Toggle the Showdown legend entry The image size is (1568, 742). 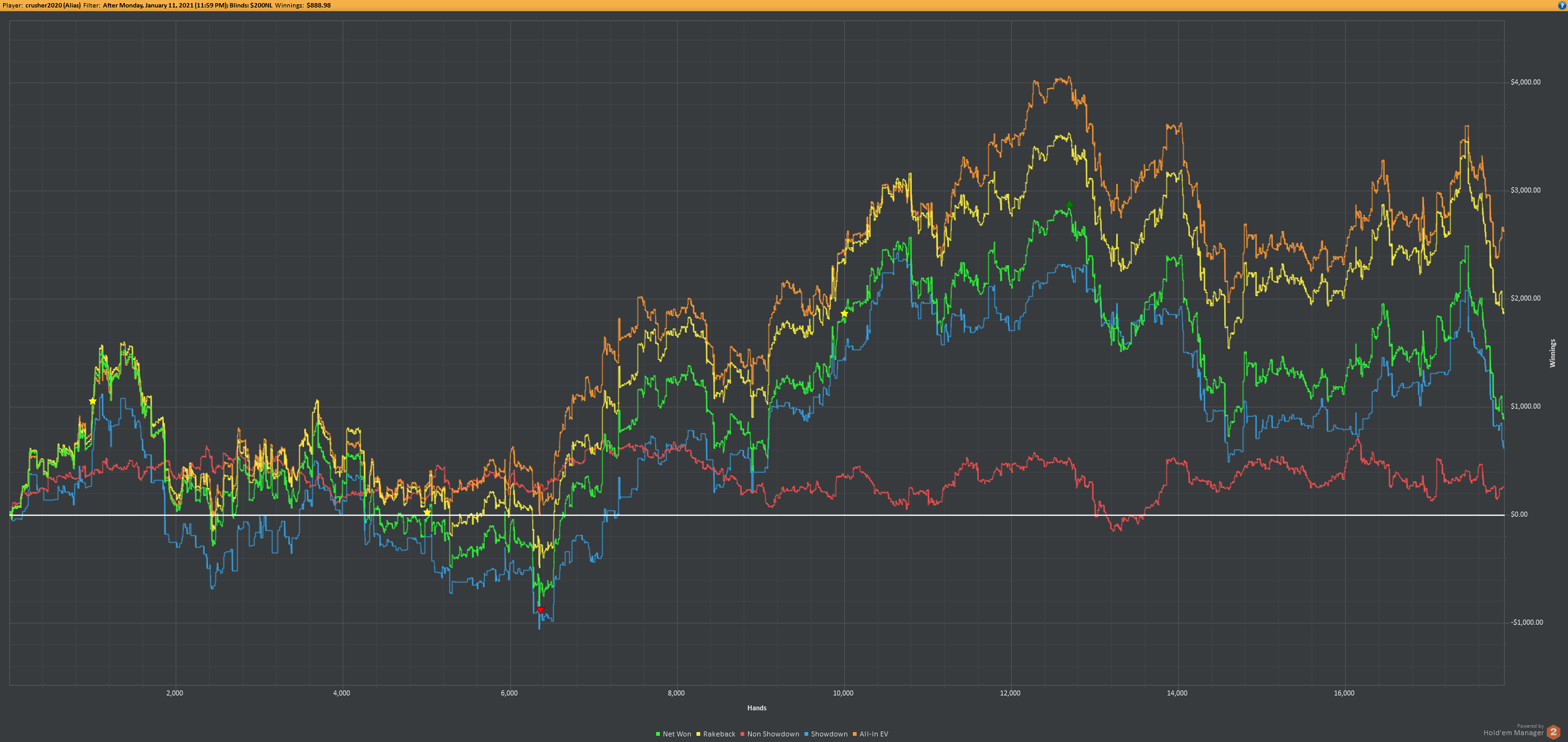(826, 734)
